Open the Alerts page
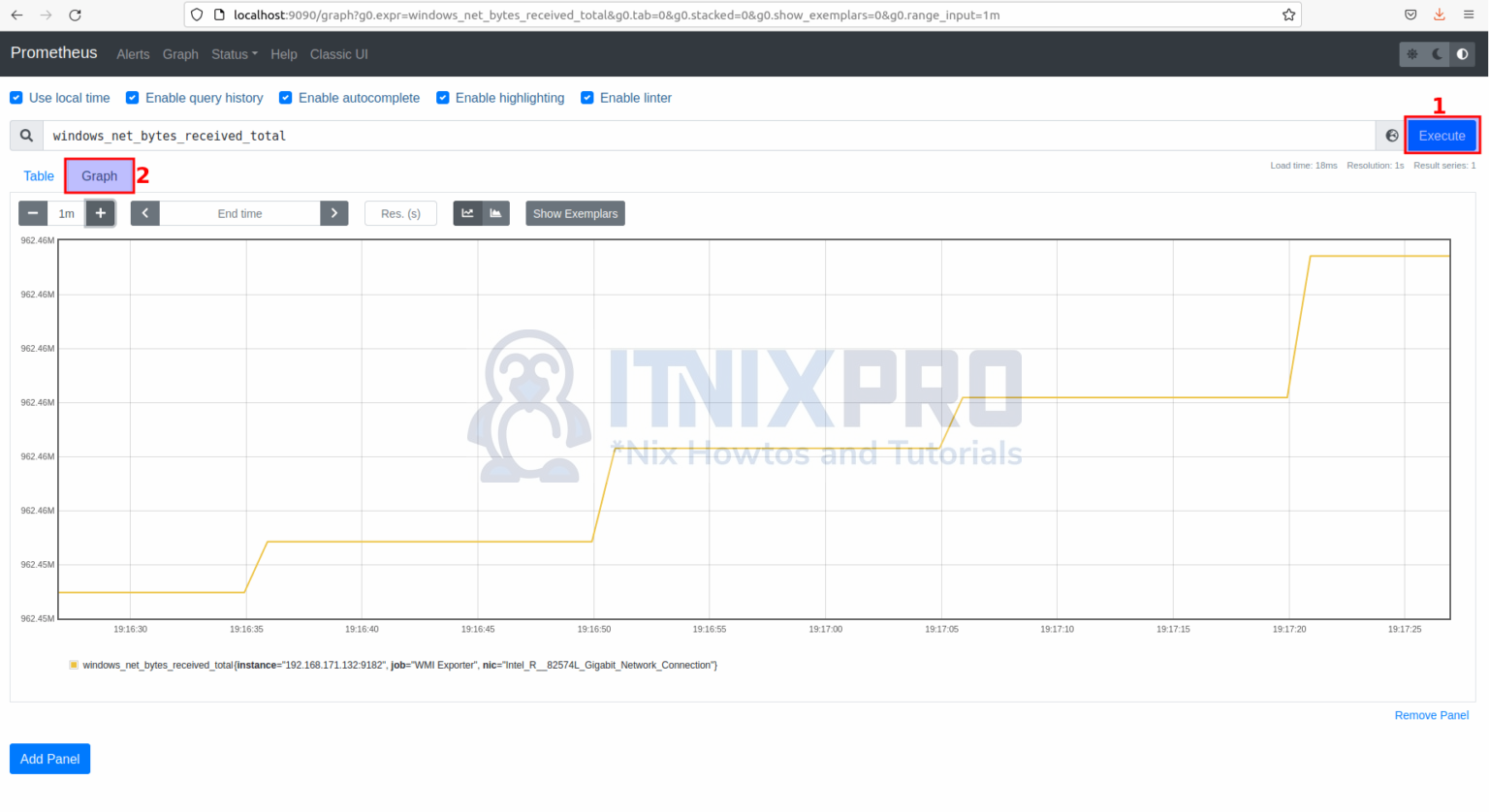The width and height of the screenshot is (1489, 812). coord(133,54)
